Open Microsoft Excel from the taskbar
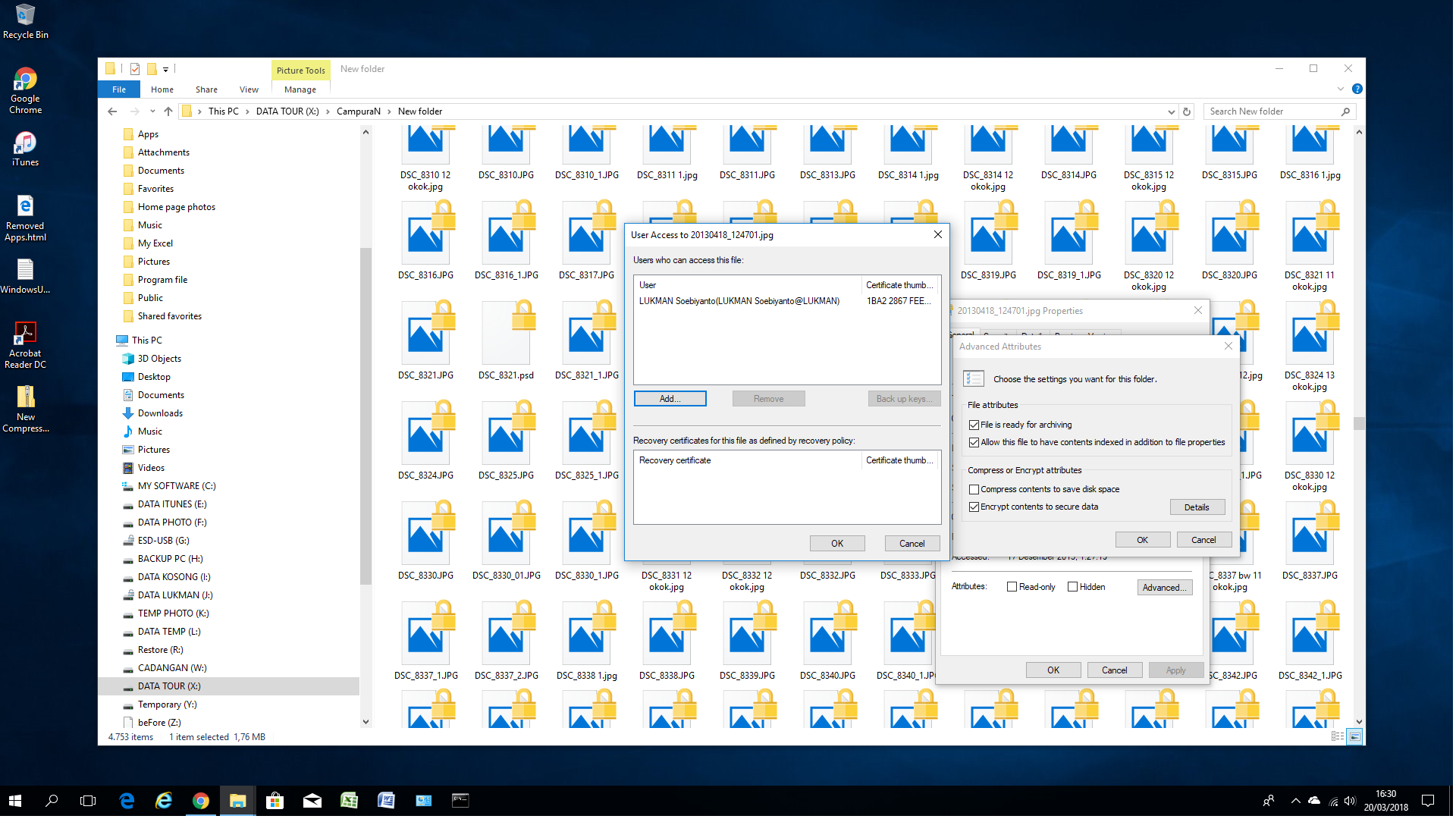Viewport: 1456px width, 819px height. coord(350,800)
